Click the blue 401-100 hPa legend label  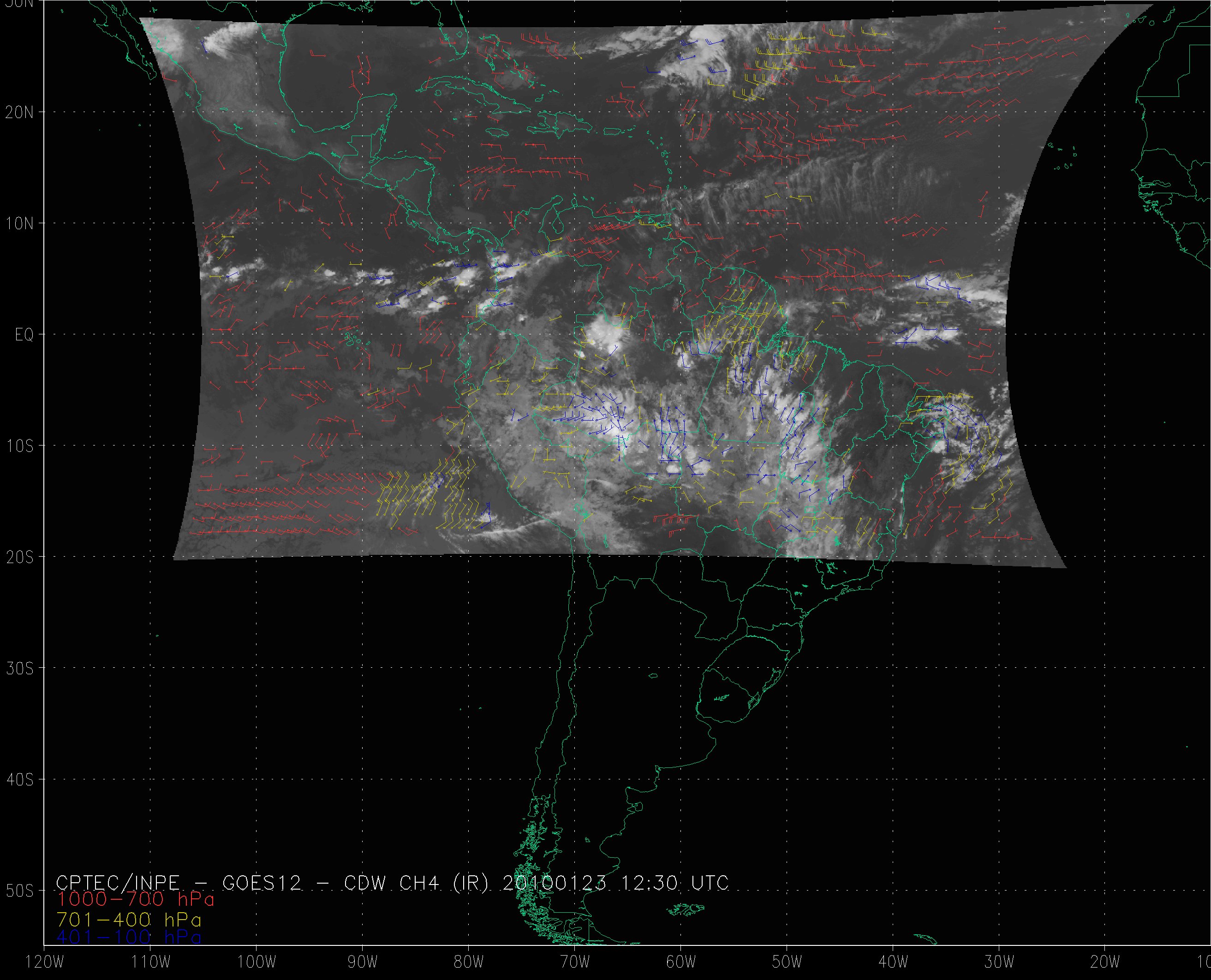tap(129, 937)
